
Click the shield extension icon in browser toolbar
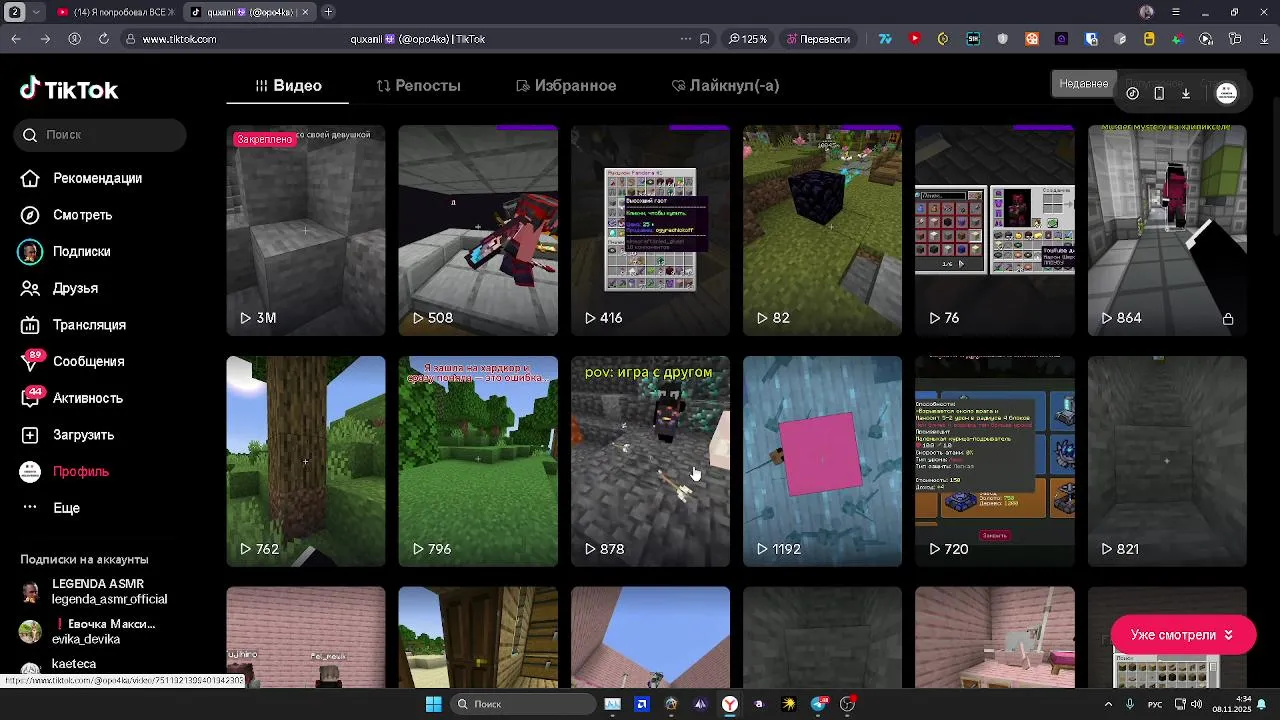[x=1003, y=39]
